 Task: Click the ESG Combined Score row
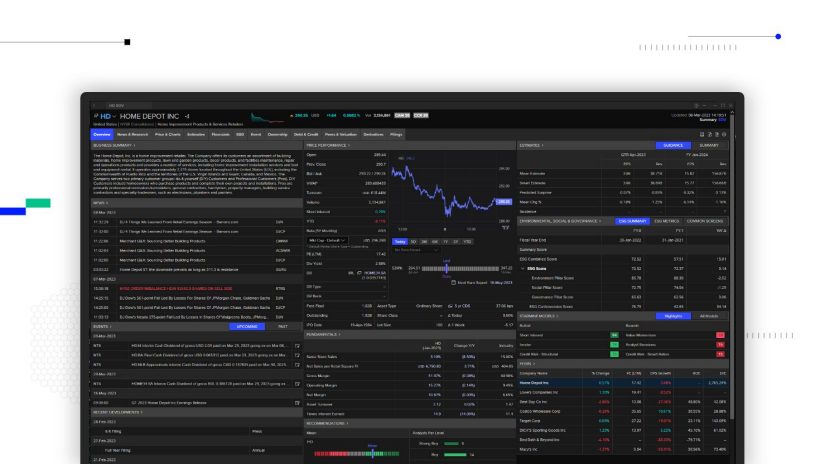[623, 259]
